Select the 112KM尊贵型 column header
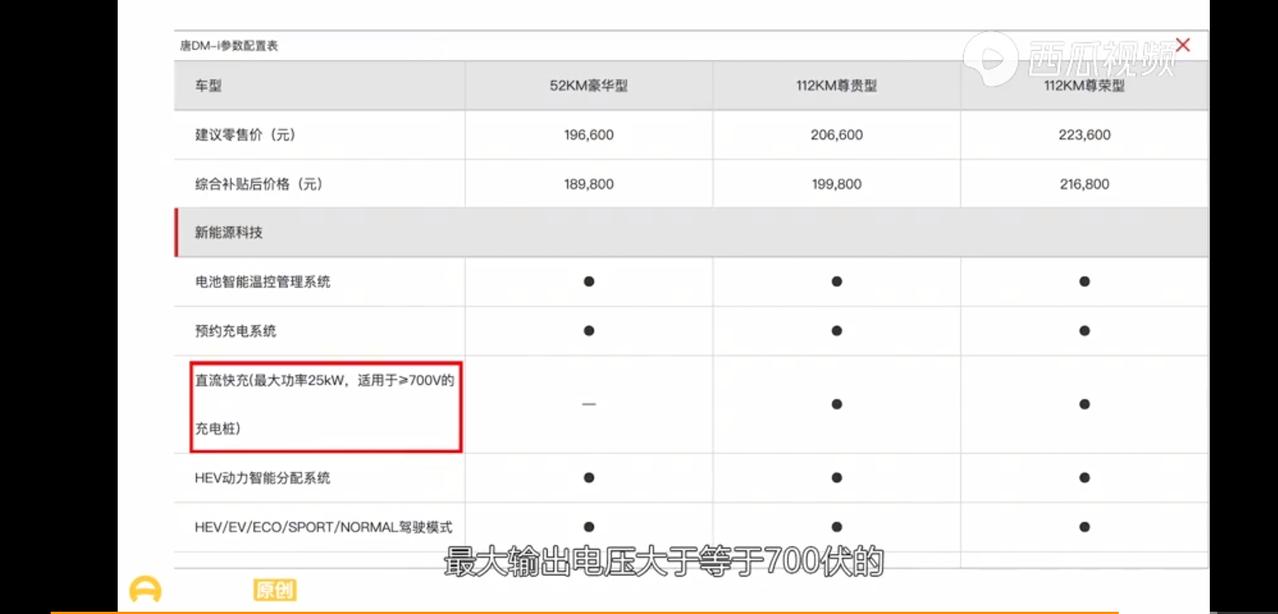Image resolution: width=1278 pixels, height=614 pixels. click(836, 86)
